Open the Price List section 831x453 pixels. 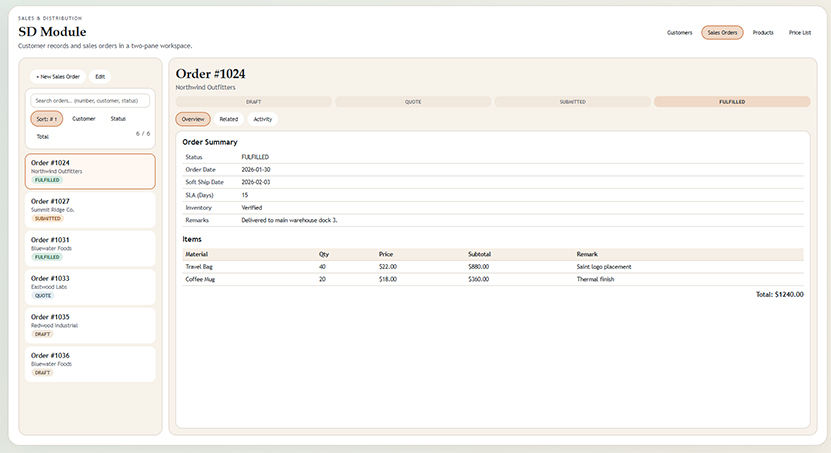click(800, 33)
